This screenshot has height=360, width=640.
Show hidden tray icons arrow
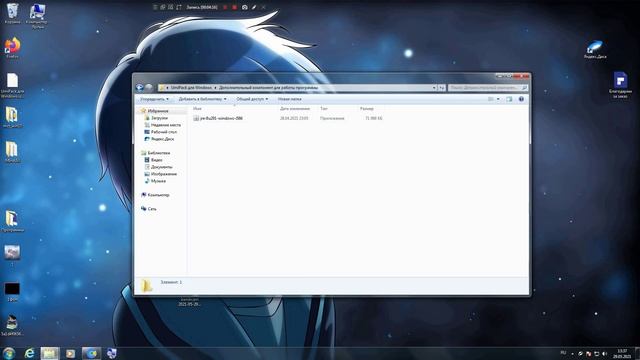pos(572,353)
